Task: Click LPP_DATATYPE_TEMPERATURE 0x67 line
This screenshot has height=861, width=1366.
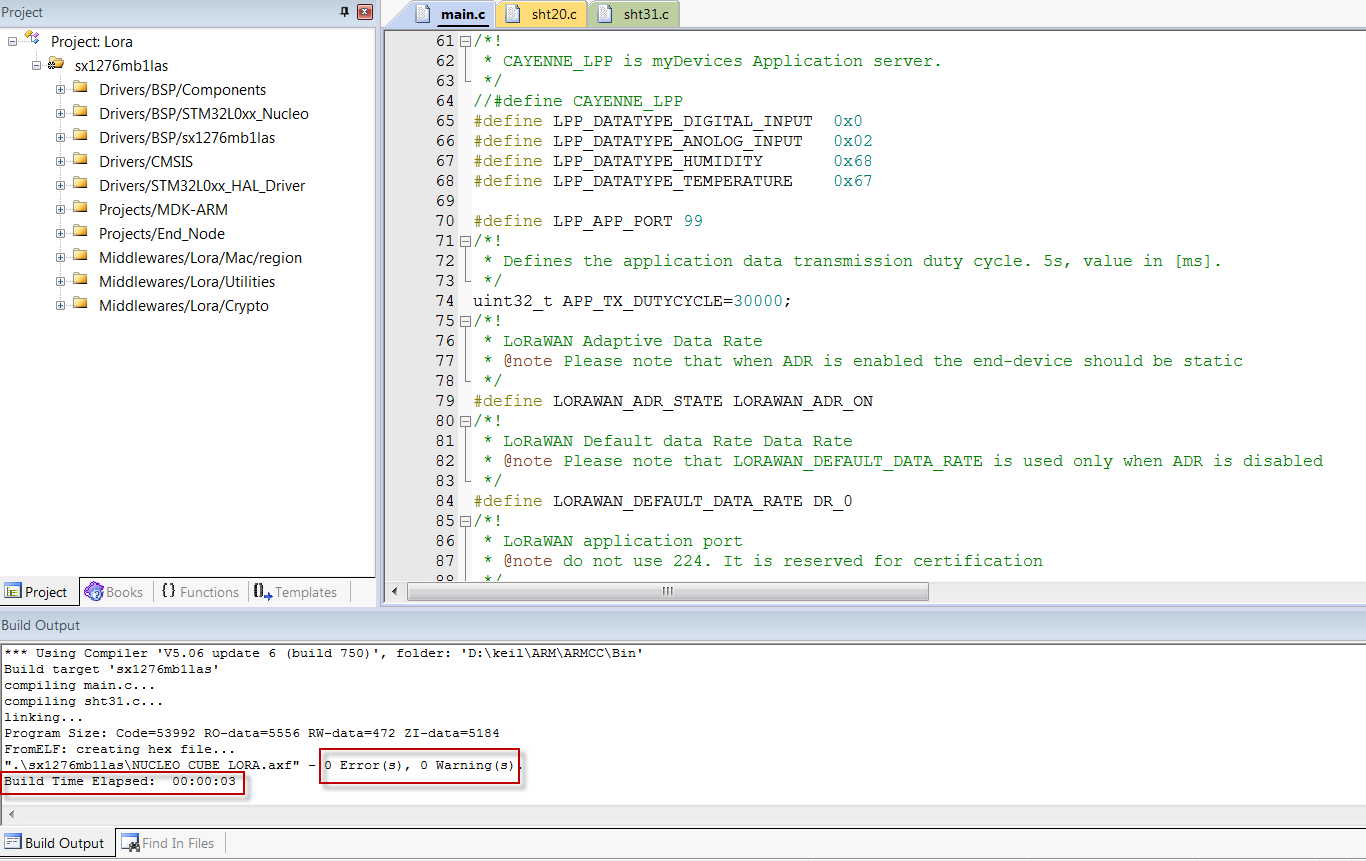Action: click(673, 181)
